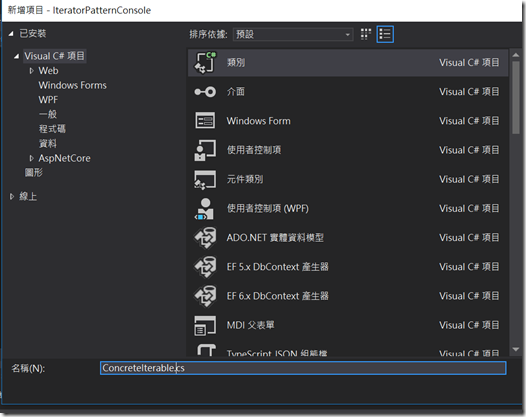The height and width of the screenshot is (417, 526).
Task: Click the 名稱 file name input field
Action: (303, 368)
